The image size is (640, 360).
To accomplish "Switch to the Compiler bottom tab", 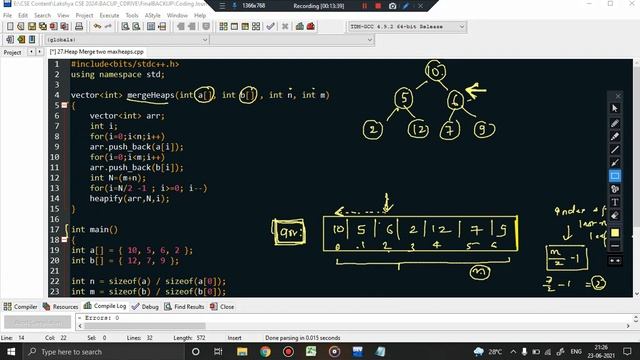I will 20,307.
